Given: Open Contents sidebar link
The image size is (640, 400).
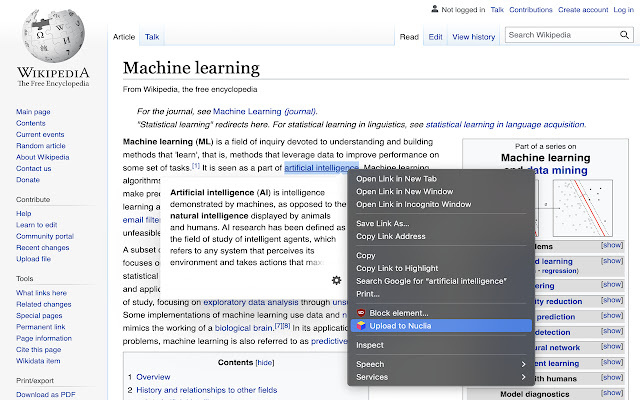Looking at the screenshot, I should (x=31, y=123).
